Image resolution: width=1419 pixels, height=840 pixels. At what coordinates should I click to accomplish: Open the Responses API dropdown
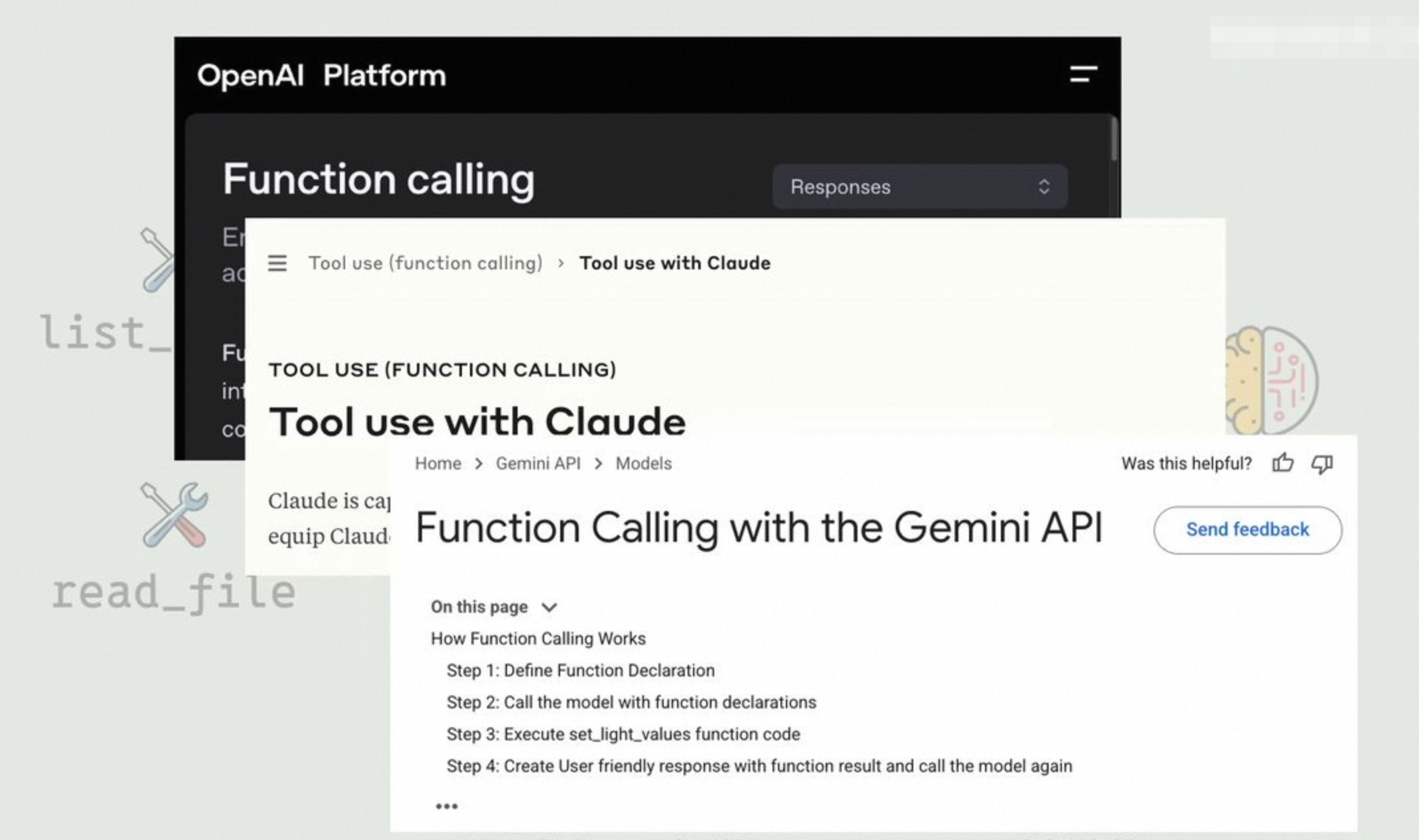(x=920, y=186)
